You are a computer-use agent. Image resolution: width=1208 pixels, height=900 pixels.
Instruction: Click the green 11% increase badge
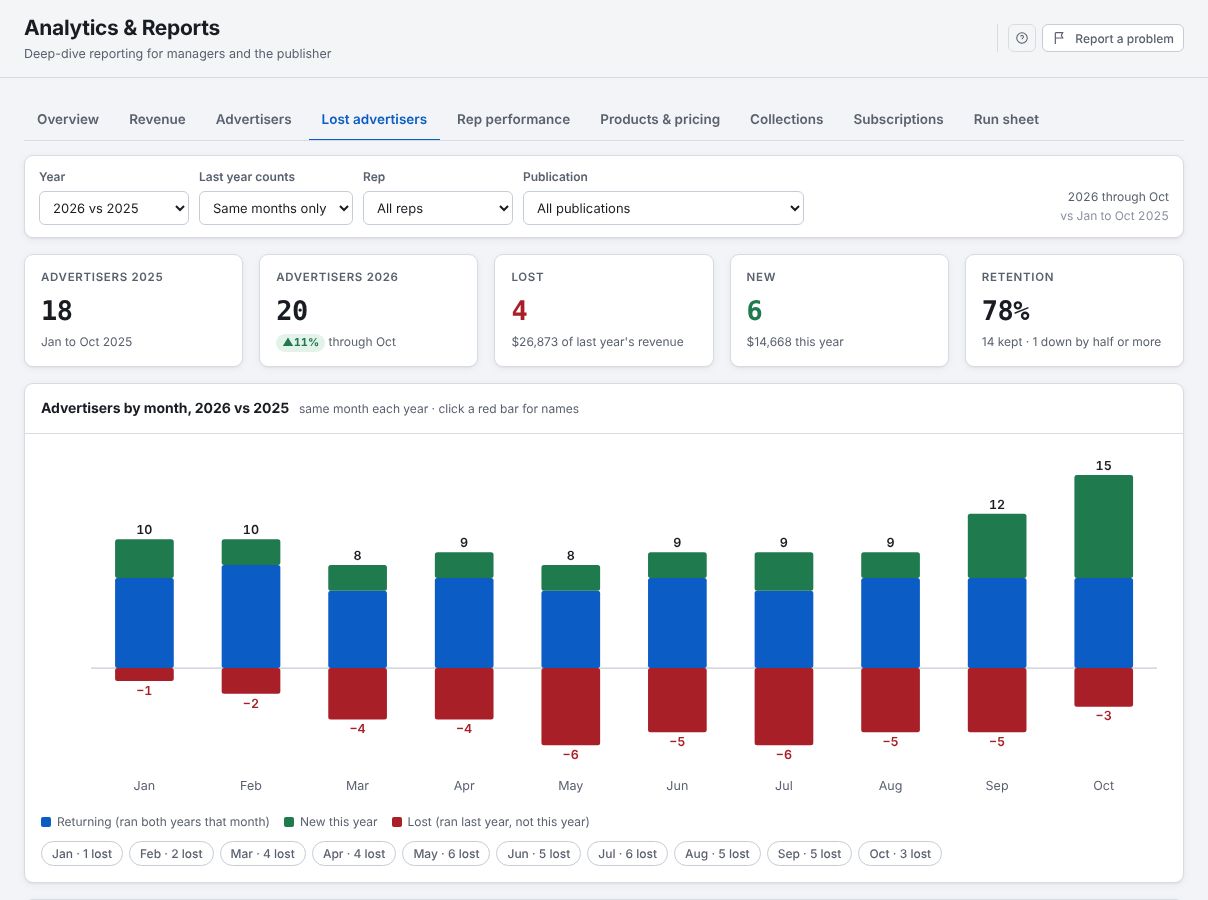301,342
